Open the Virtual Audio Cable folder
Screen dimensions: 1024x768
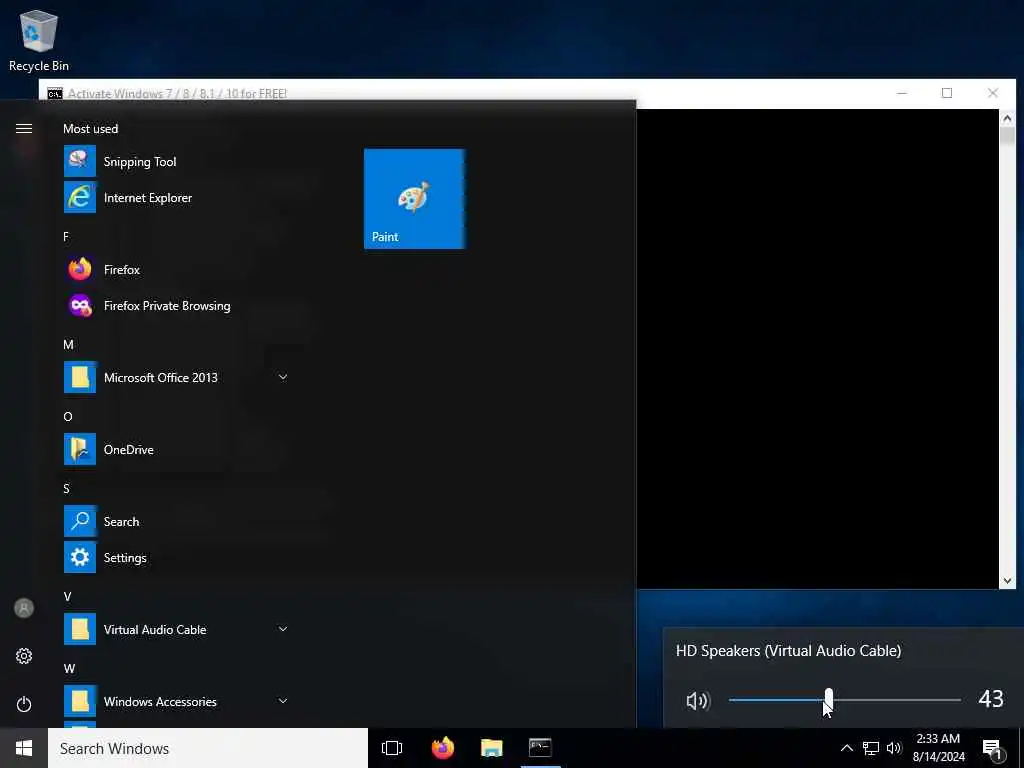click(x=176, y=630)
